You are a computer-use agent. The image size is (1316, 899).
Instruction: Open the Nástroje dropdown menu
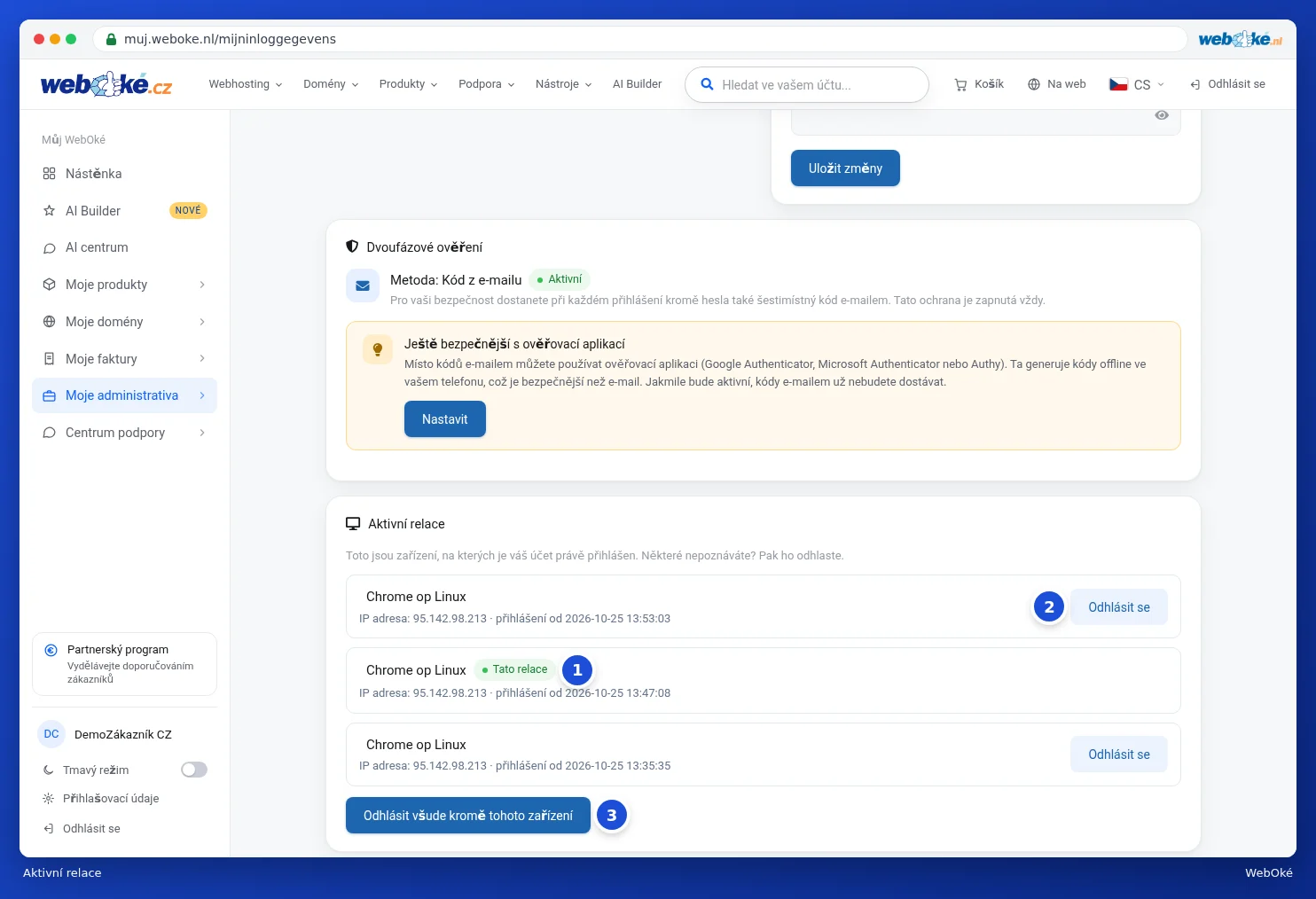pos(564,84)
